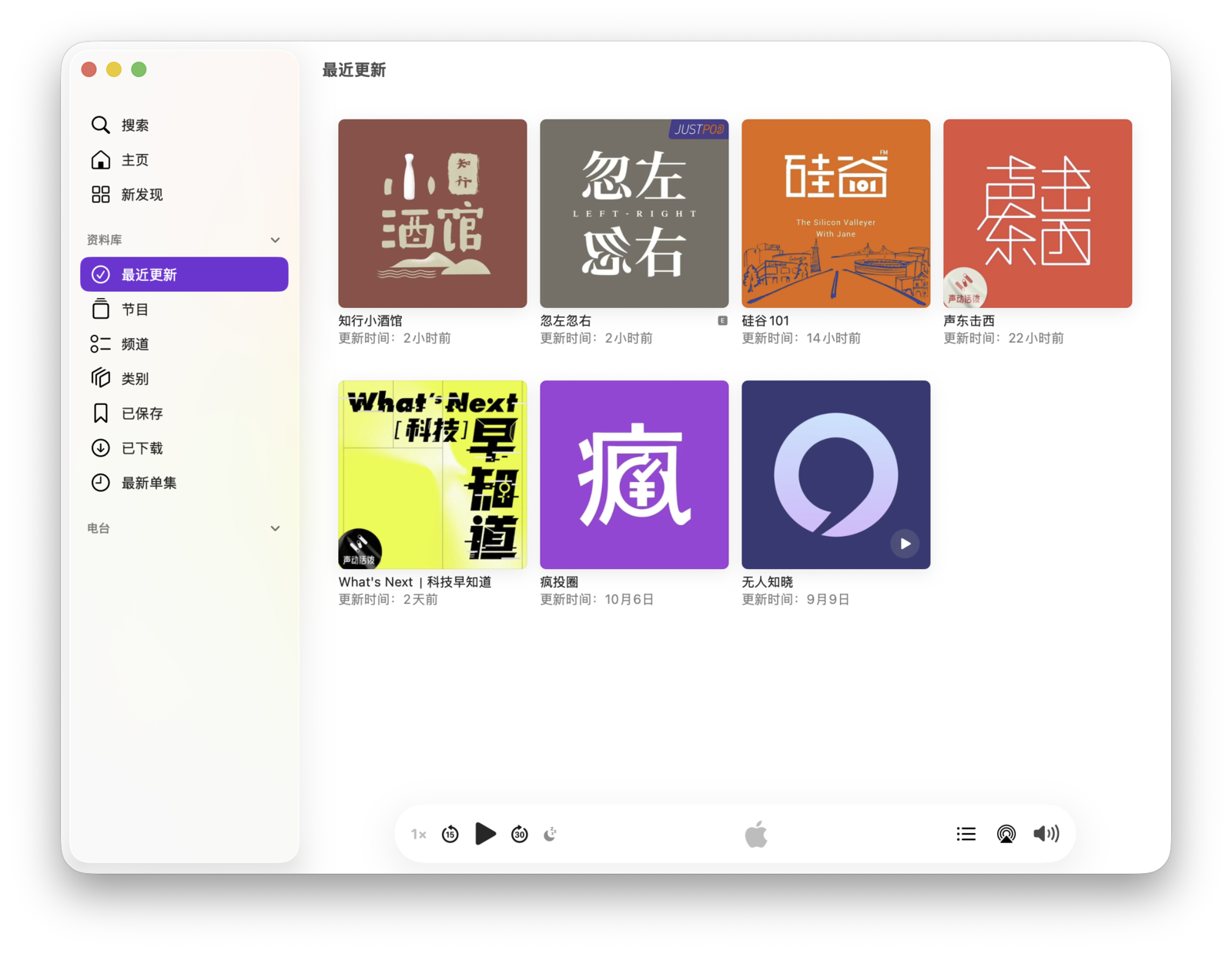Click the play button in playback bar
Image resolution: width=1232 pixels, height=954 pixels.
485,834
